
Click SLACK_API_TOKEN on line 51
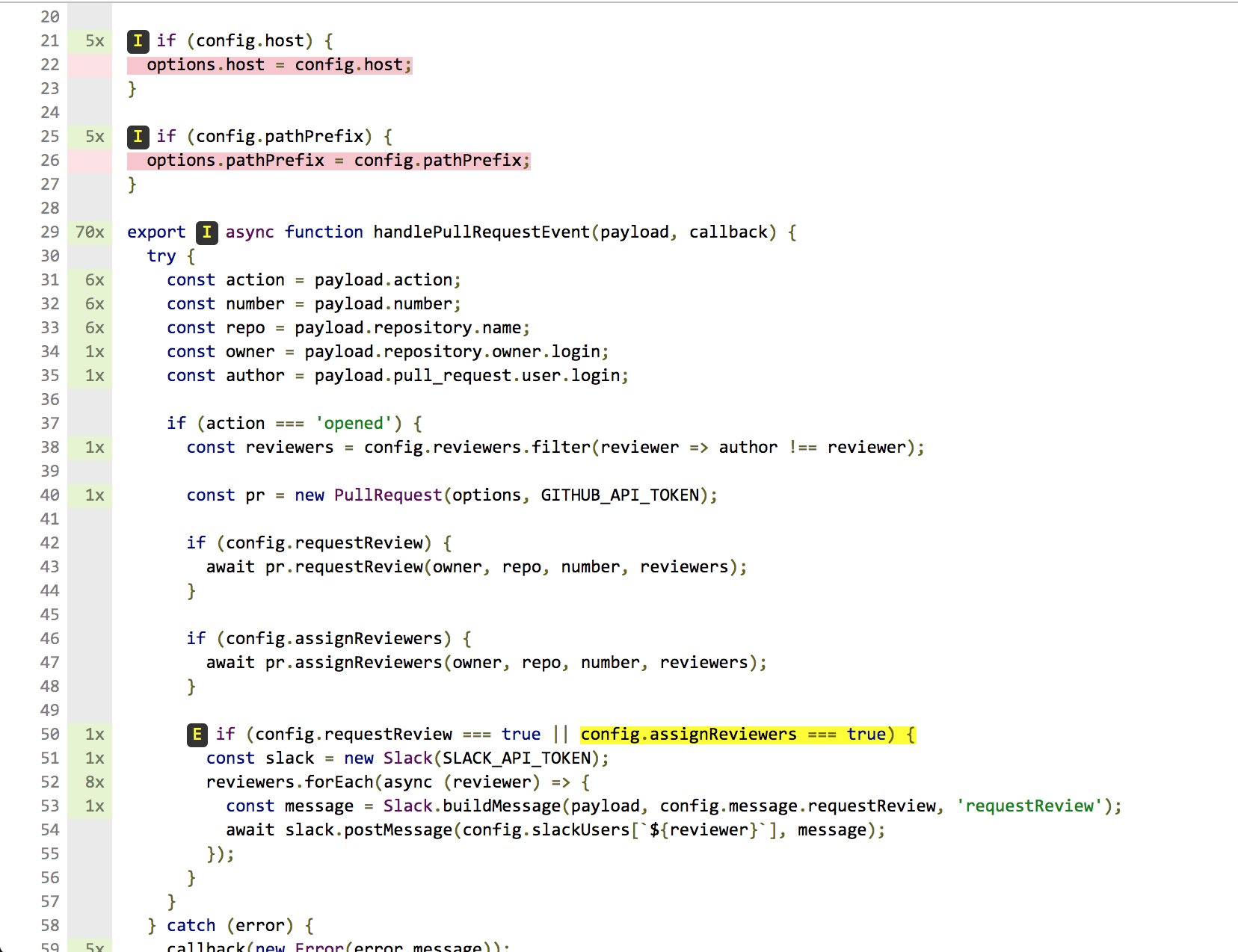517,758
